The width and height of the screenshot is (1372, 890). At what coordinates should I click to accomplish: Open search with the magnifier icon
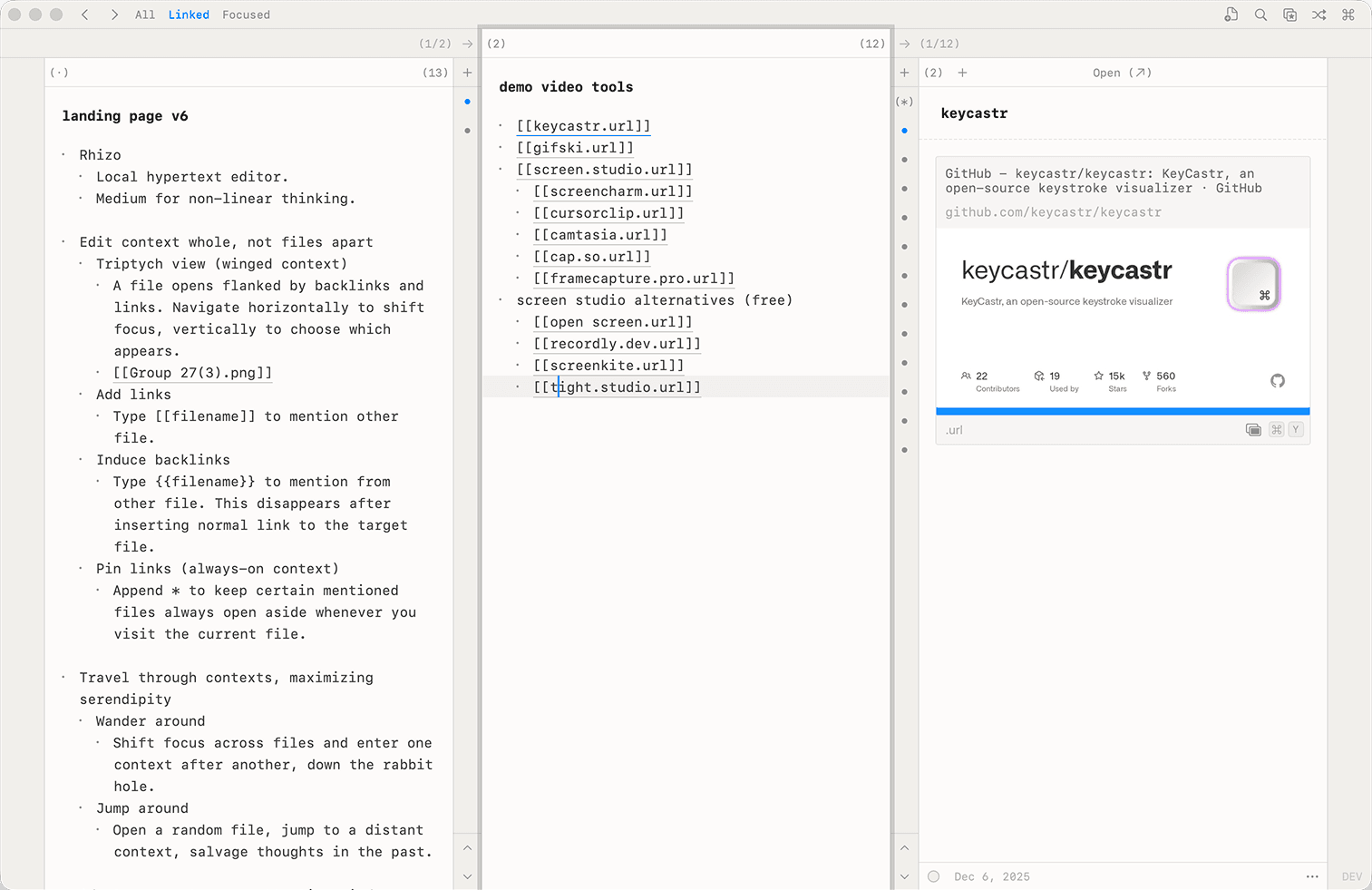(x=1260, y=15)
